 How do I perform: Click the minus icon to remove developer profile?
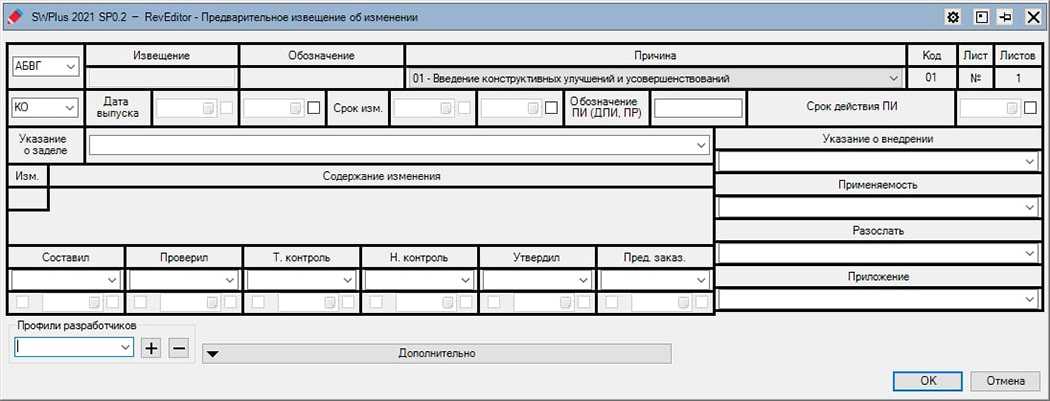178,348
